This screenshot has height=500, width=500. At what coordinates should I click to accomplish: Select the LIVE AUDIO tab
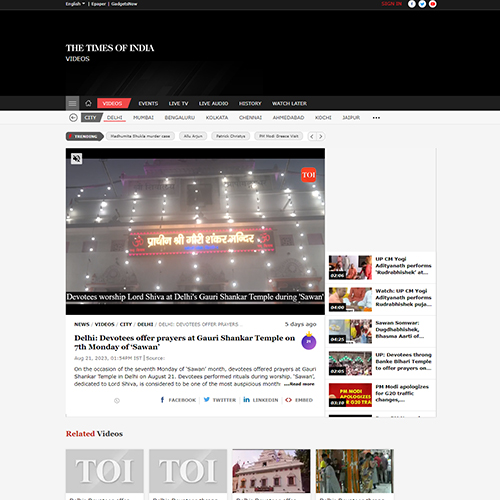(x=213, y=104)
